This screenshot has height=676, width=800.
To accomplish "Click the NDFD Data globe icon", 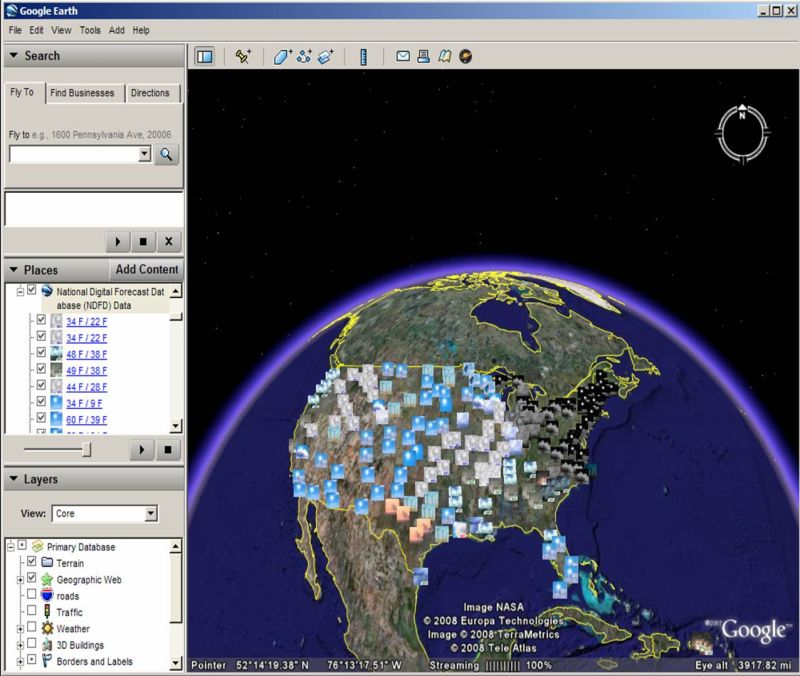I will (x=47, y=291).
